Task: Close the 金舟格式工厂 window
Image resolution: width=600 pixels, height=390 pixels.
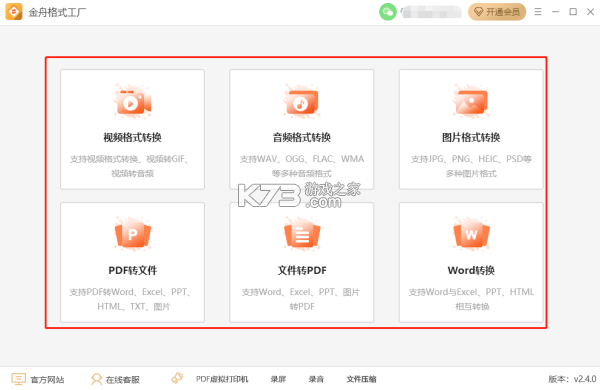Action: 590,12
